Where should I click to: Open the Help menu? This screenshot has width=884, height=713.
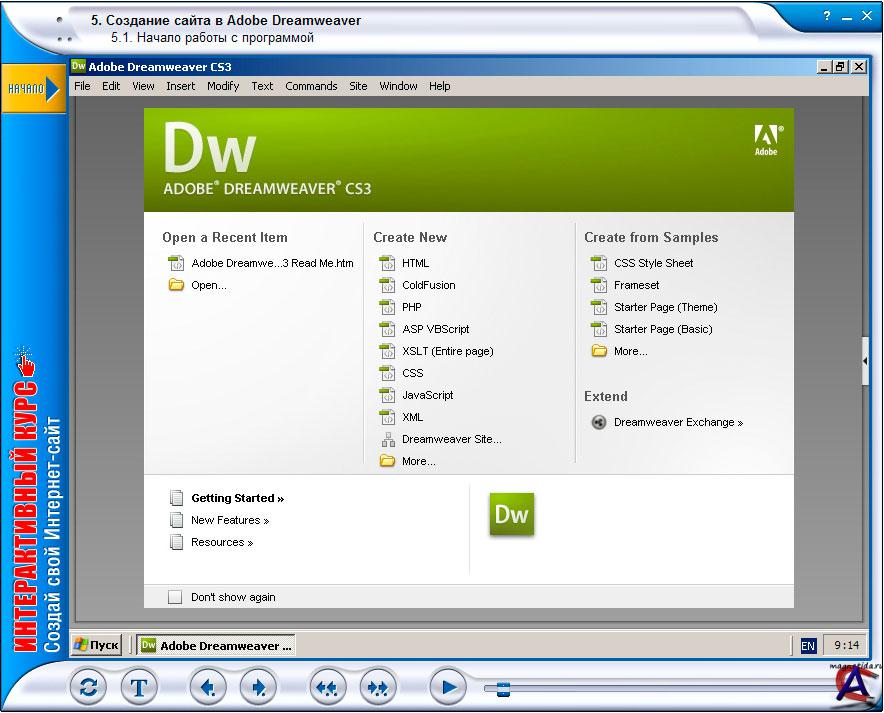[440, 86]
